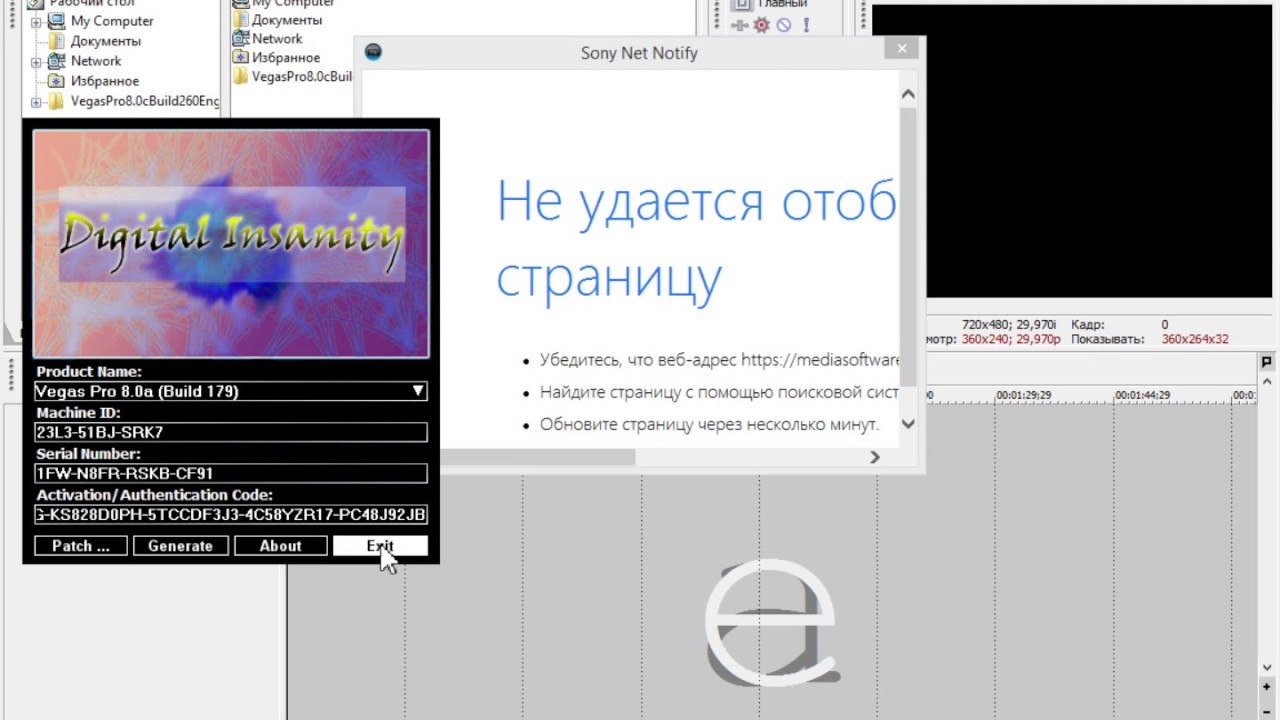Click the Избранное star icon in file list

240,57
